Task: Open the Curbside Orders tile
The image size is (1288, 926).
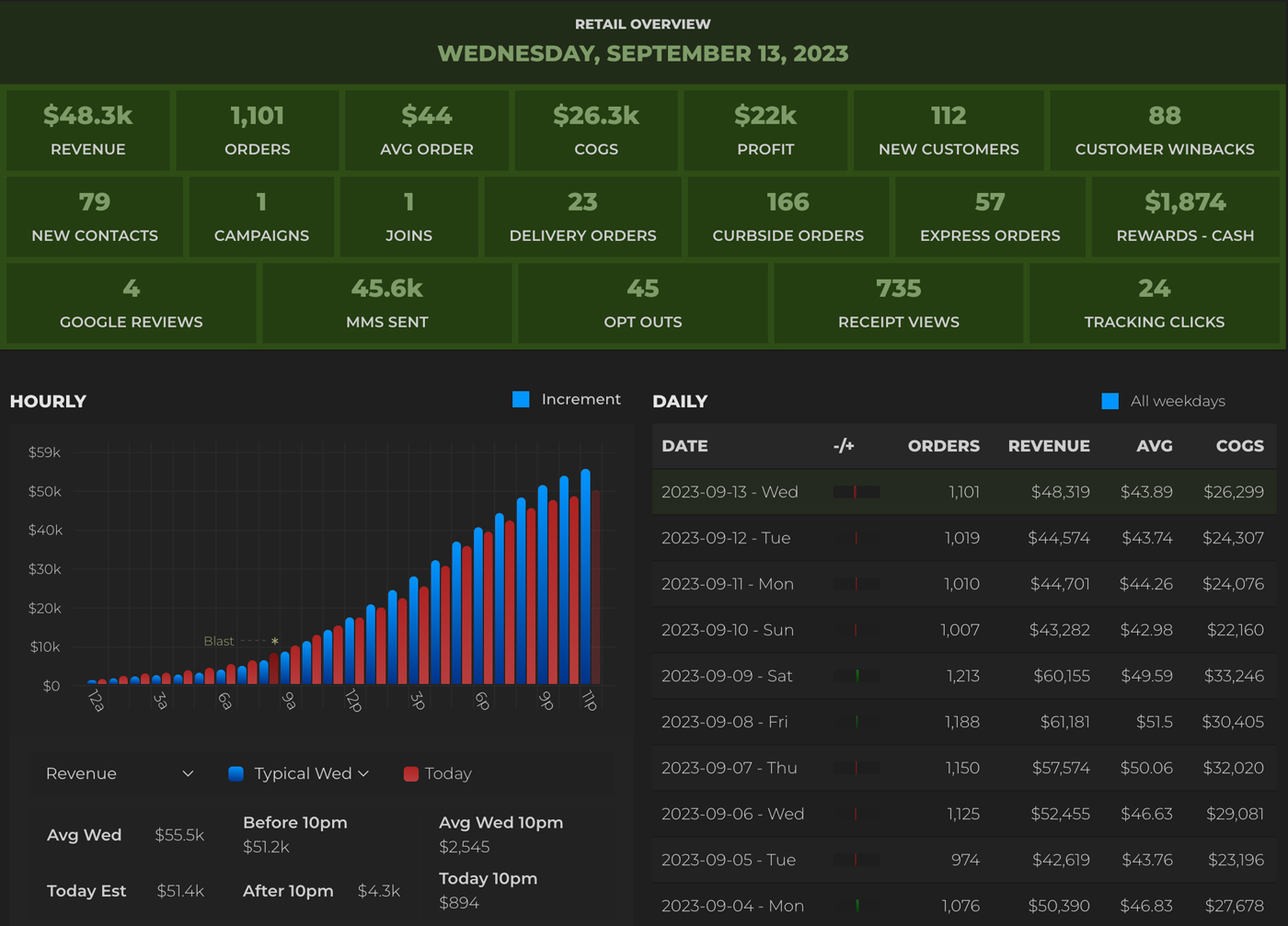Action: [x=788, y=216]
